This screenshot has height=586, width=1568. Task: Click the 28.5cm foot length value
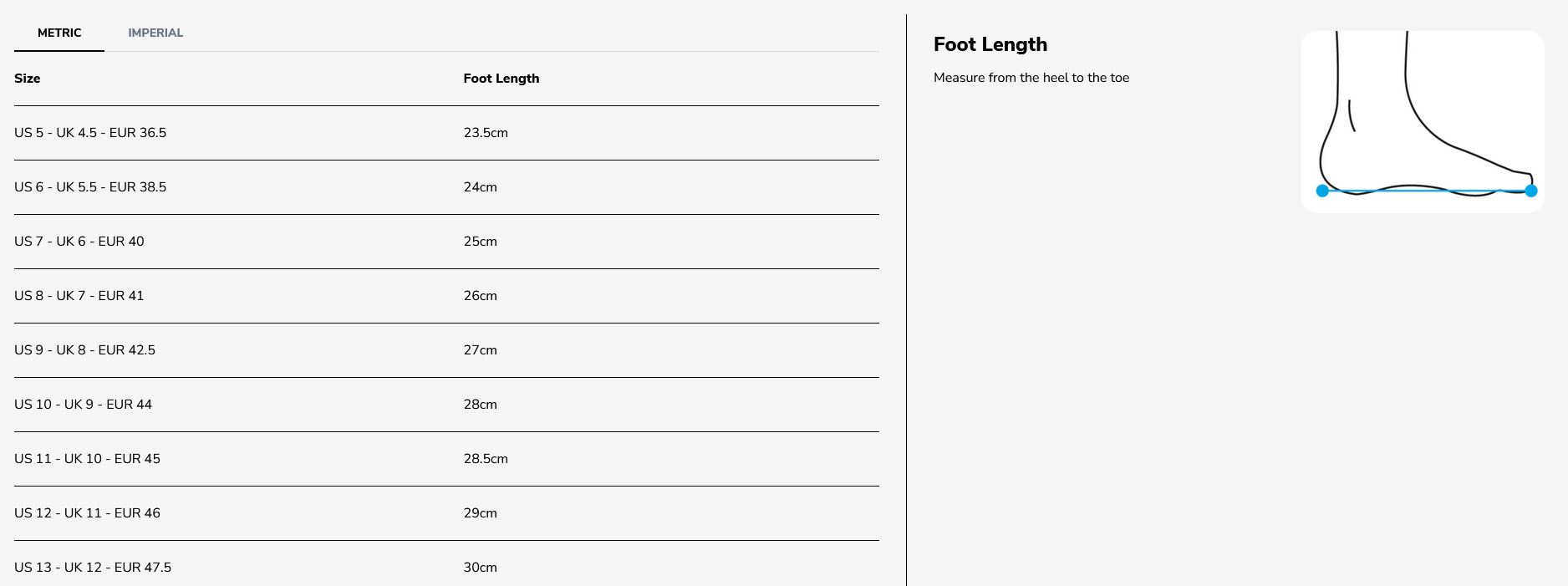pos(486,459)
